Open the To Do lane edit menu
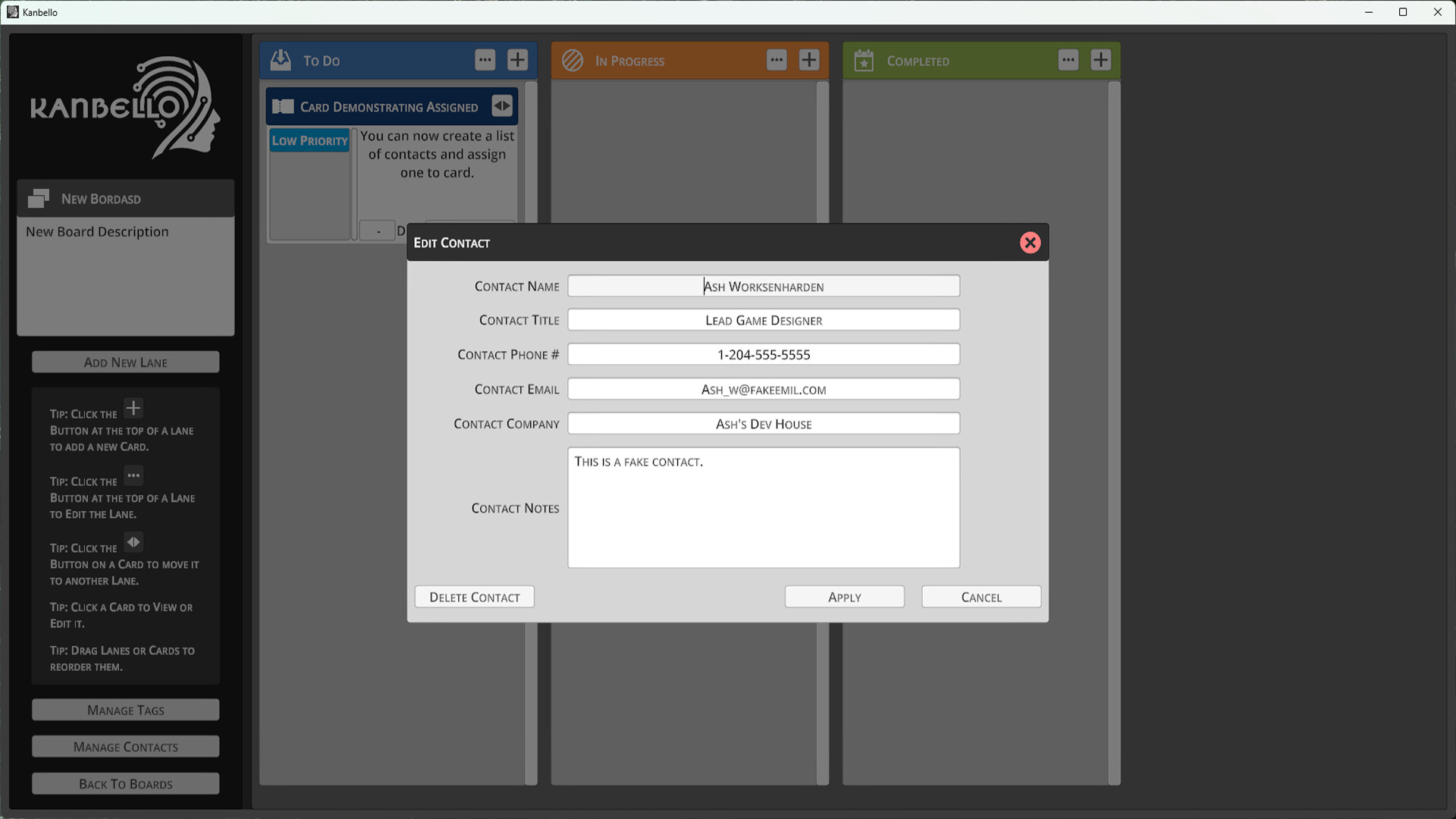1456x819 pixels. point(485,60)
